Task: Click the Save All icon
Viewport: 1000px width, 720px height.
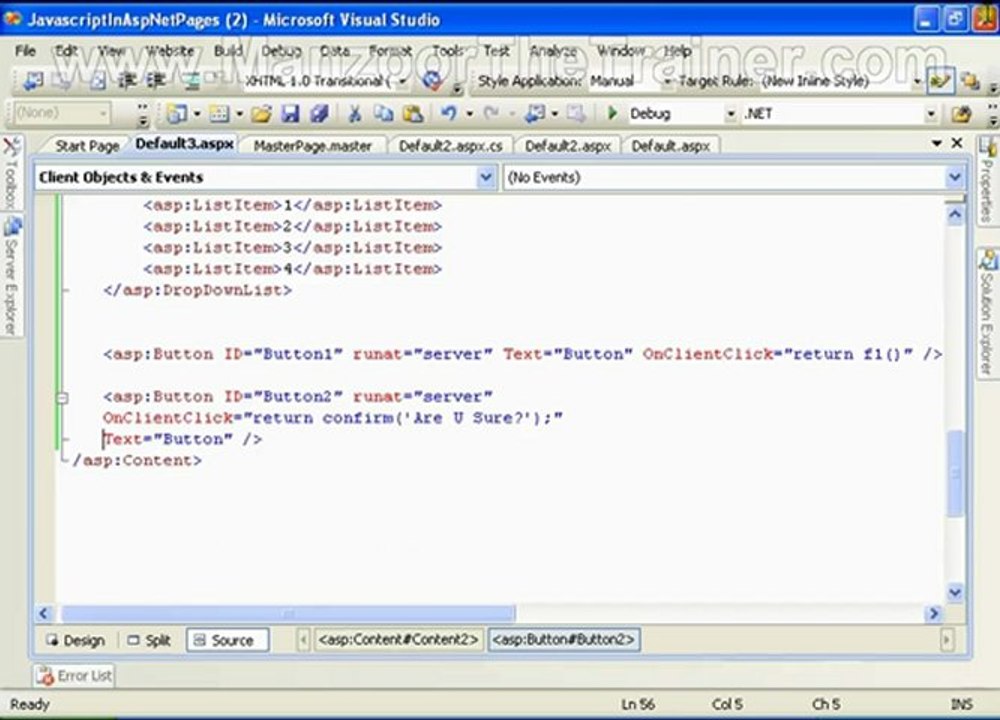Action: tap(319, 114)
